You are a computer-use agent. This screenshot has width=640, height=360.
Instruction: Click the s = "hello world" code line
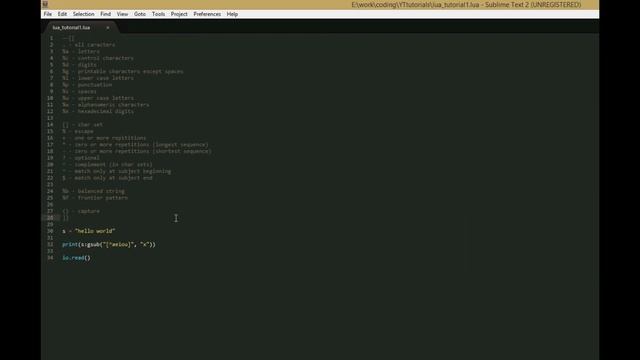coord(89,231)
